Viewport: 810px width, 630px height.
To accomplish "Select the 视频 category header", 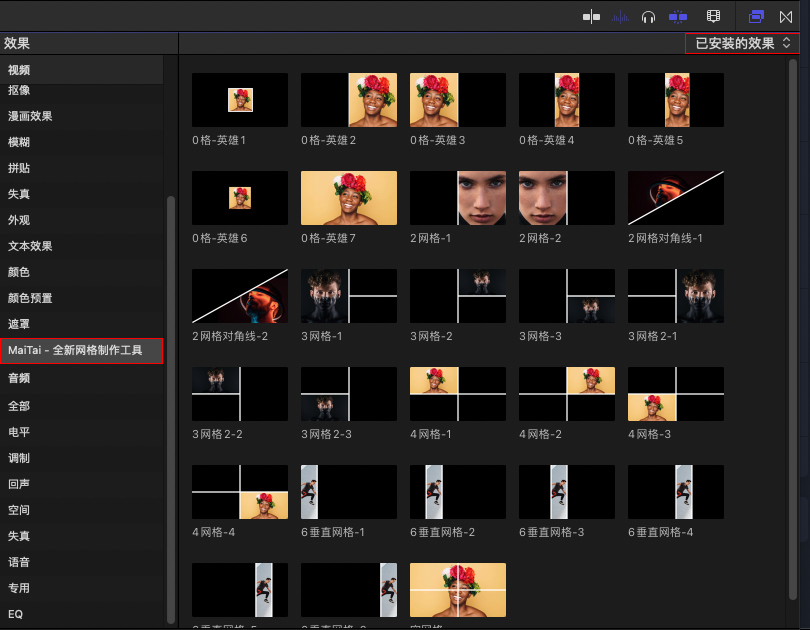I will tap(82, 70).
